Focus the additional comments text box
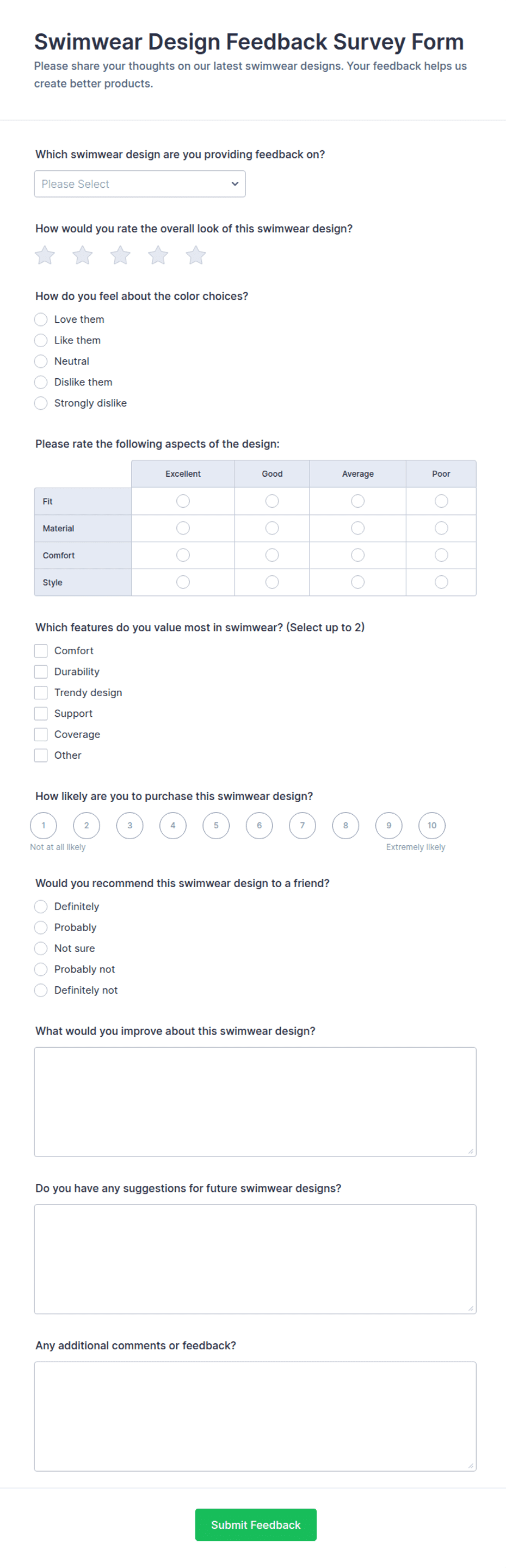 tap(255, 1416)
